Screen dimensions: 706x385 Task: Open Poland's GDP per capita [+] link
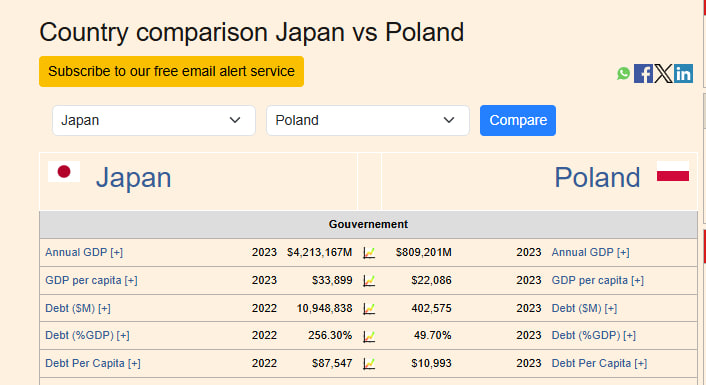(597, 280)
